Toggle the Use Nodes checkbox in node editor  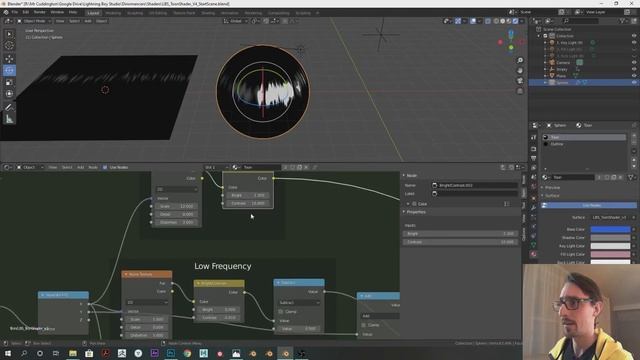point(105,167)
